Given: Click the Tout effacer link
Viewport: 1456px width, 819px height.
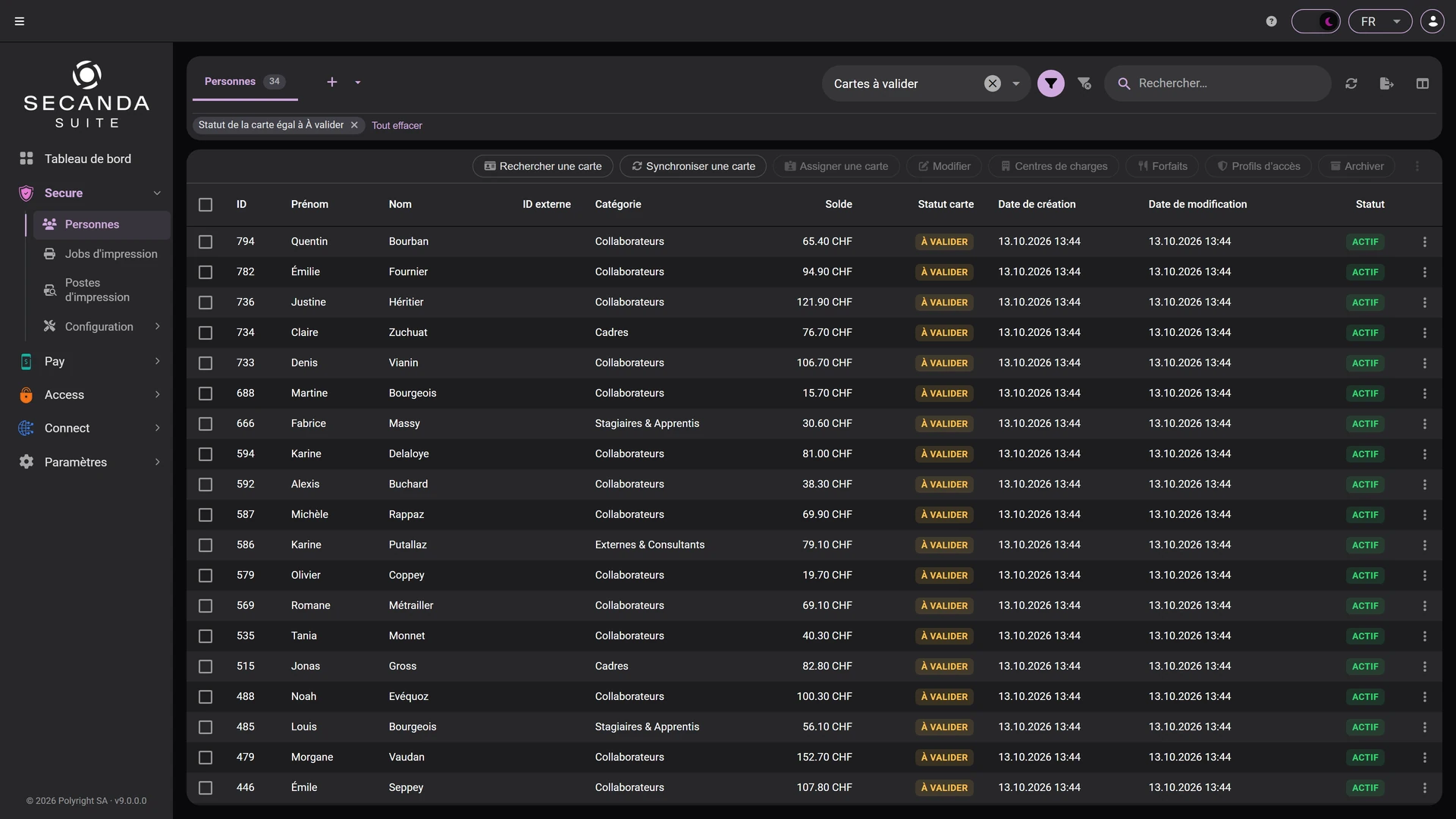Looking at the screenshot, I should (397, 125).
